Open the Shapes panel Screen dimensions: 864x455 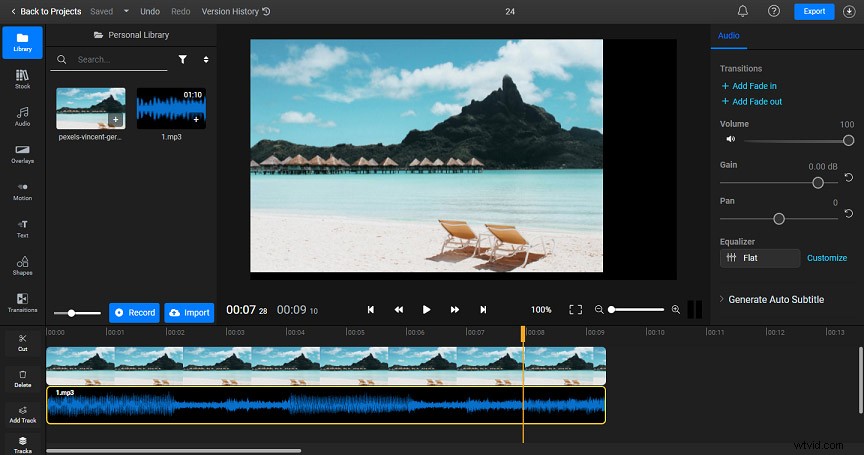(23, 266)
